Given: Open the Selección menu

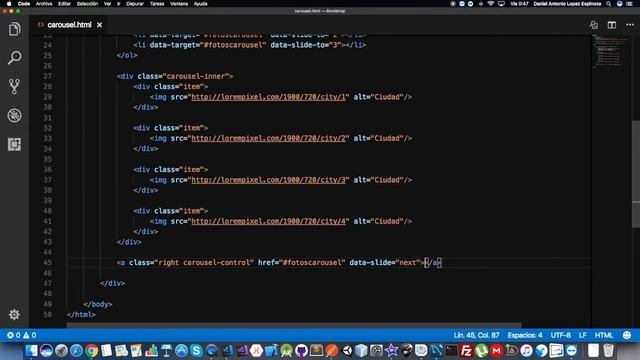Looking at the screenshot, I should coord(87,4).
